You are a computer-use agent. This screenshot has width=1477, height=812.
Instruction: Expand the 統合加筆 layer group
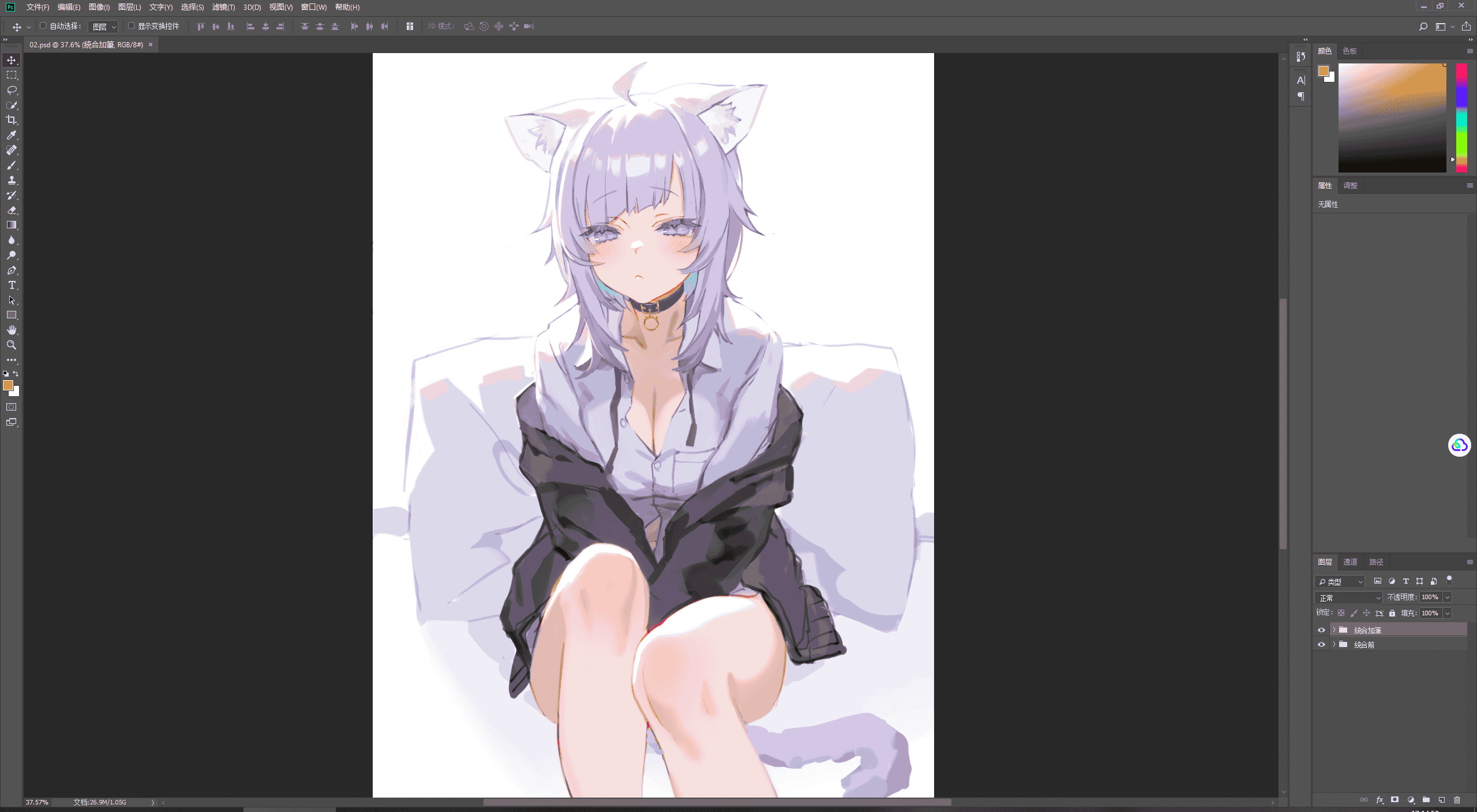[x=1334, y=630]
